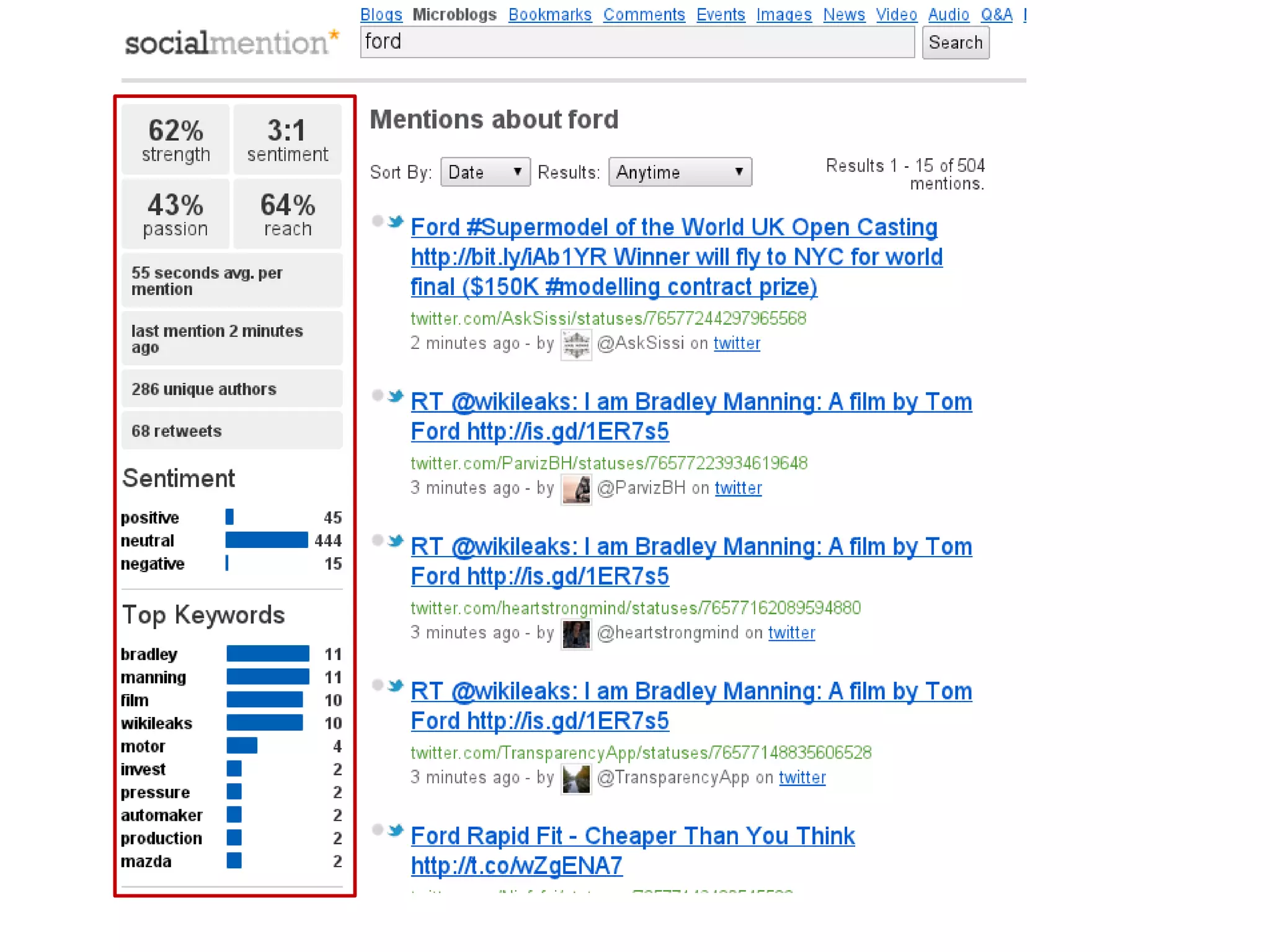Screen dimensions: 1270x952
Task: Open the Sort By Date dropdown
Action: 485,172
